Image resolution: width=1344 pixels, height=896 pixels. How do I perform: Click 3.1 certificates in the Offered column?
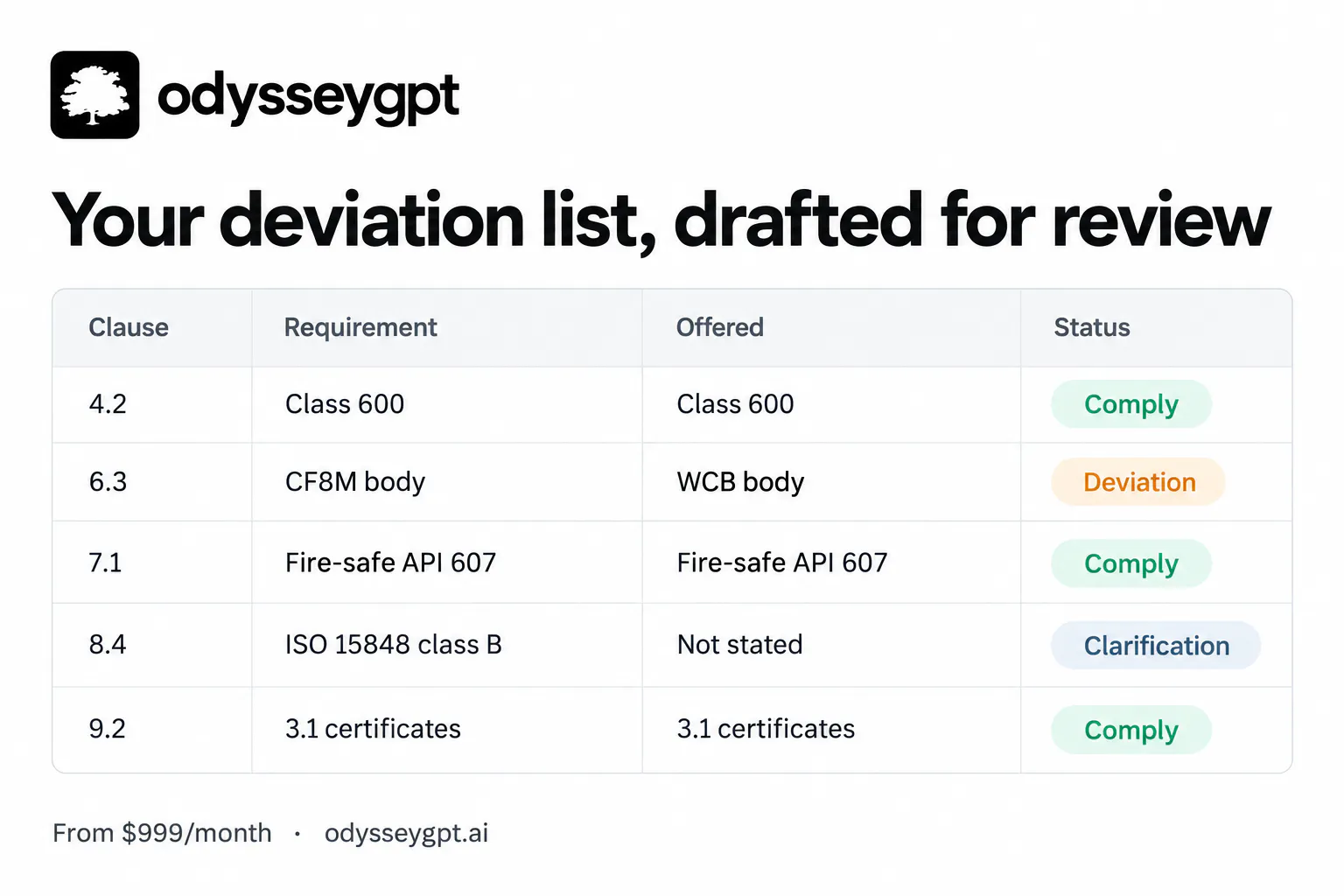[x=766, y=729]
